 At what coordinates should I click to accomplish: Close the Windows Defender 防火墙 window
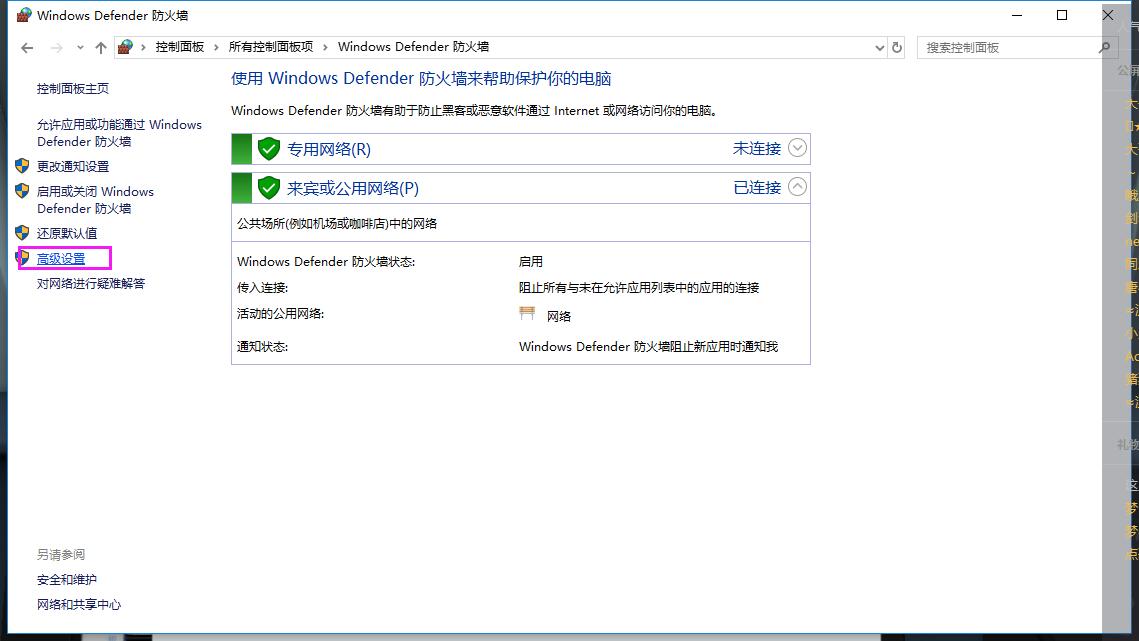click(1108, 15)
